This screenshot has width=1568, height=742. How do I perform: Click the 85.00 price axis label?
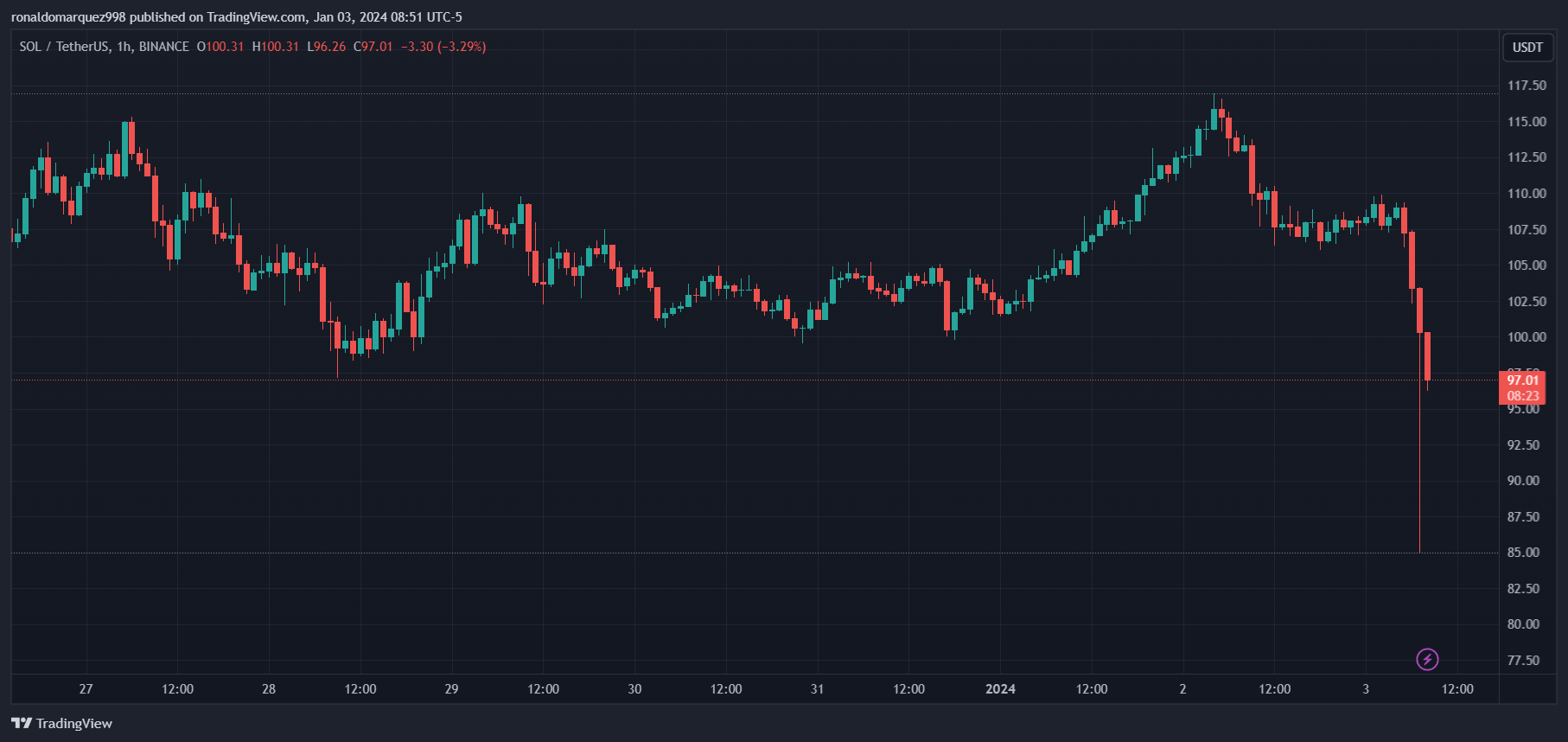[1523, 553]
